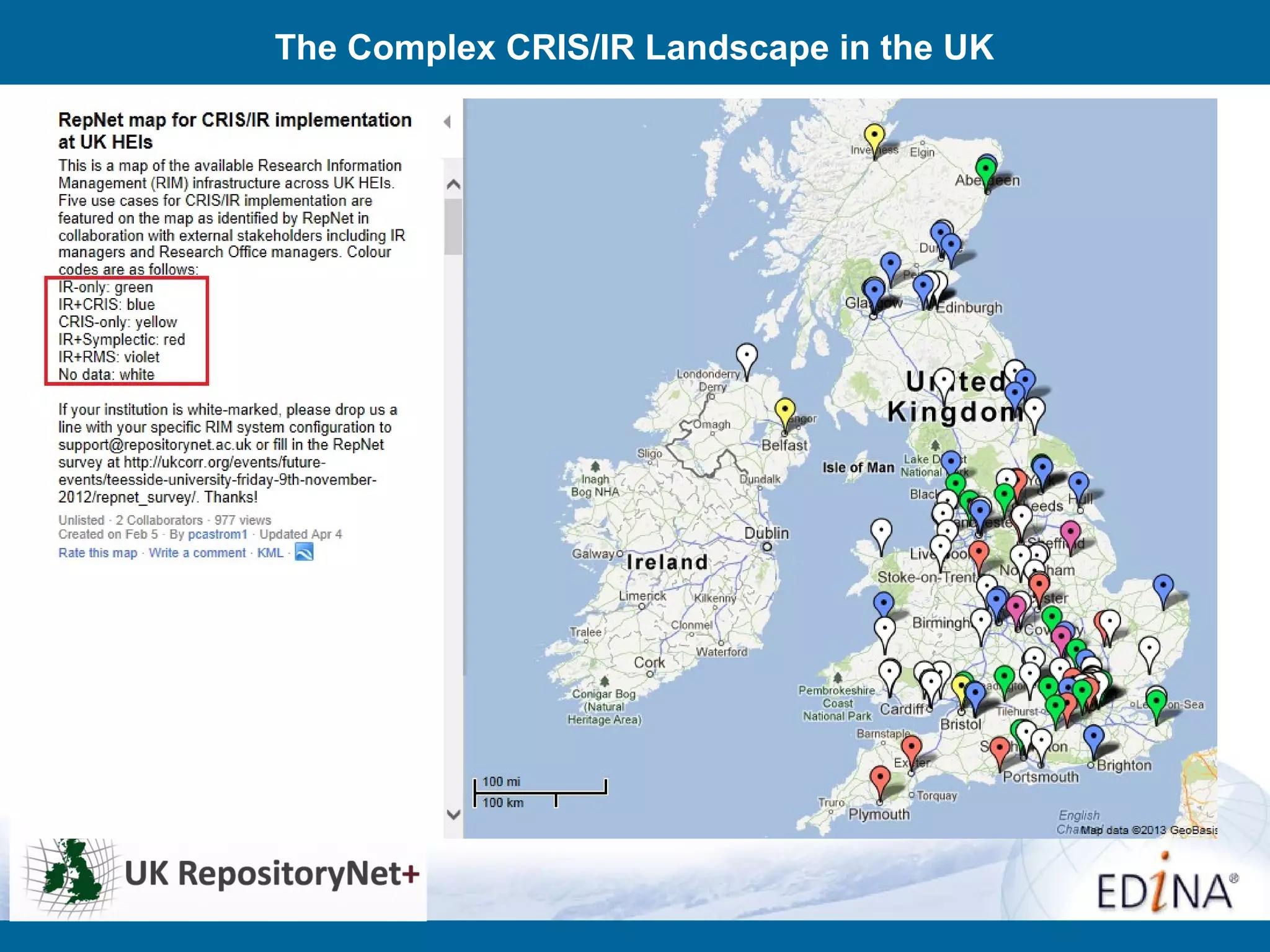Click the 'IR+CRIS: blue' legend line

click(x=107, y=305)
